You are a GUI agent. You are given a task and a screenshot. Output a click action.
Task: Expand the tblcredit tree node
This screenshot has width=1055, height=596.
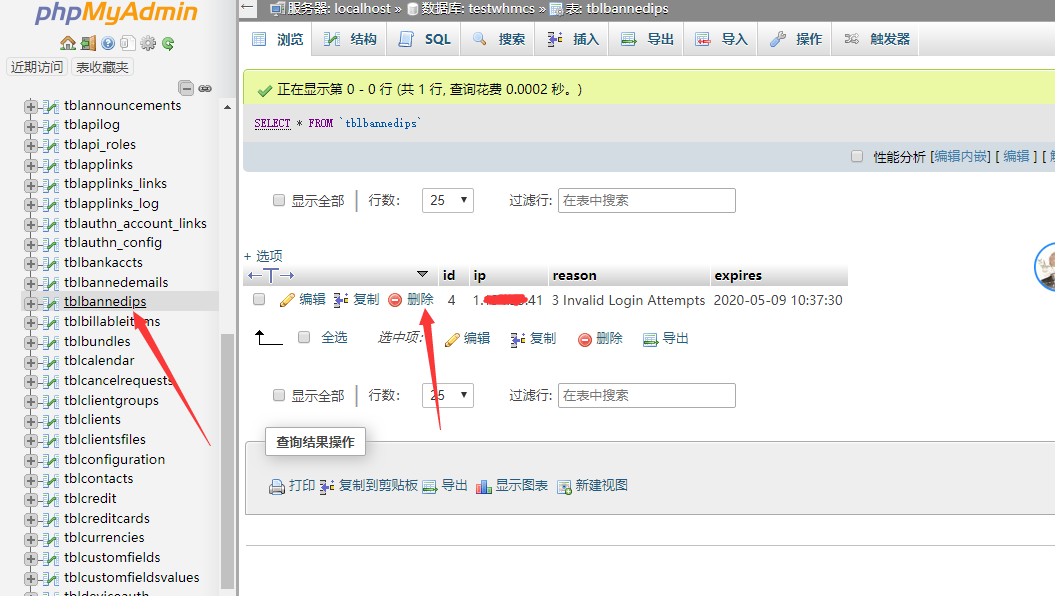30,500
